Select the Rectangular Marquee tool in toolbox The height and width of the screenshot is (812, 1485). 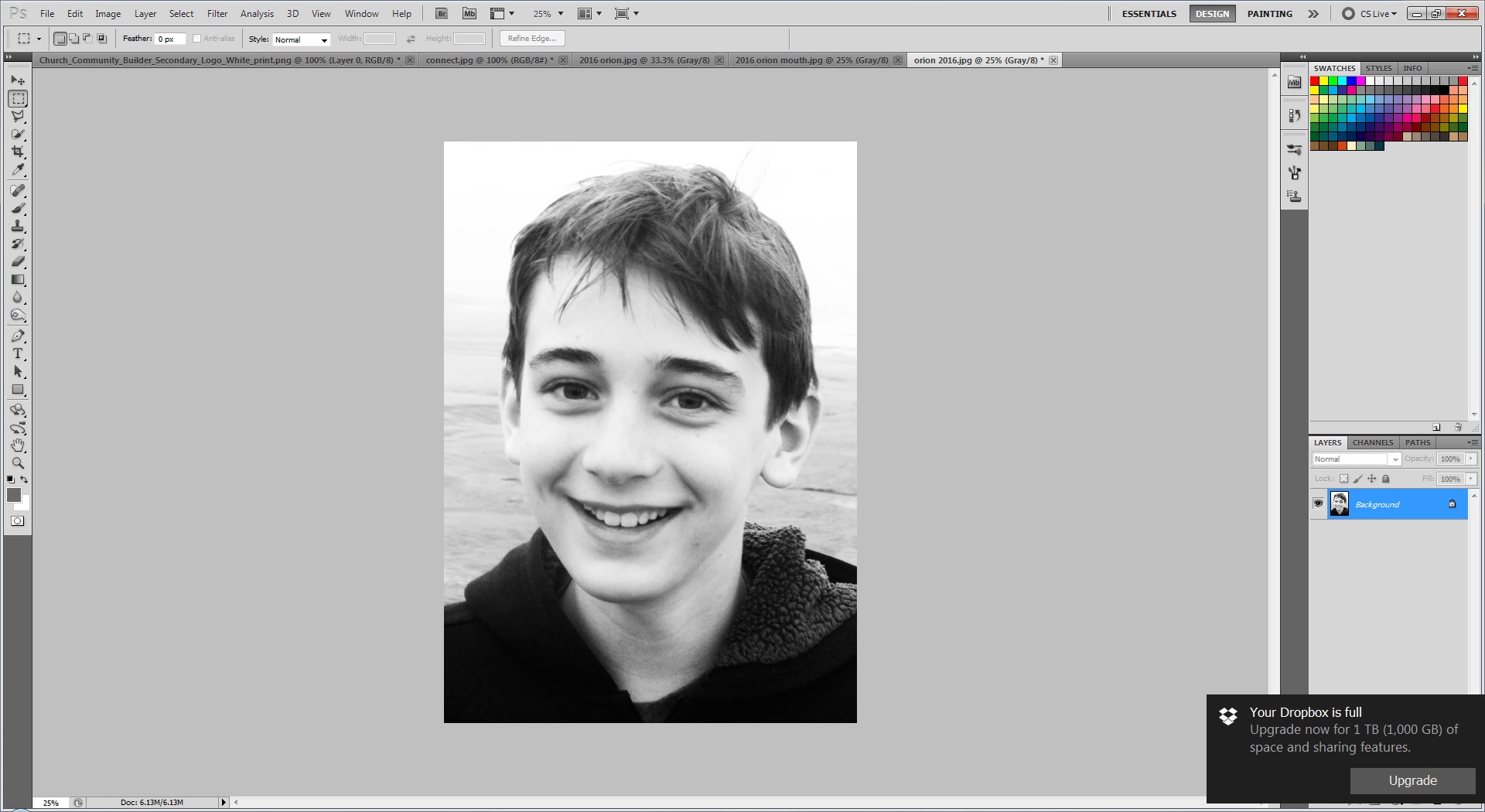[18, 99]
